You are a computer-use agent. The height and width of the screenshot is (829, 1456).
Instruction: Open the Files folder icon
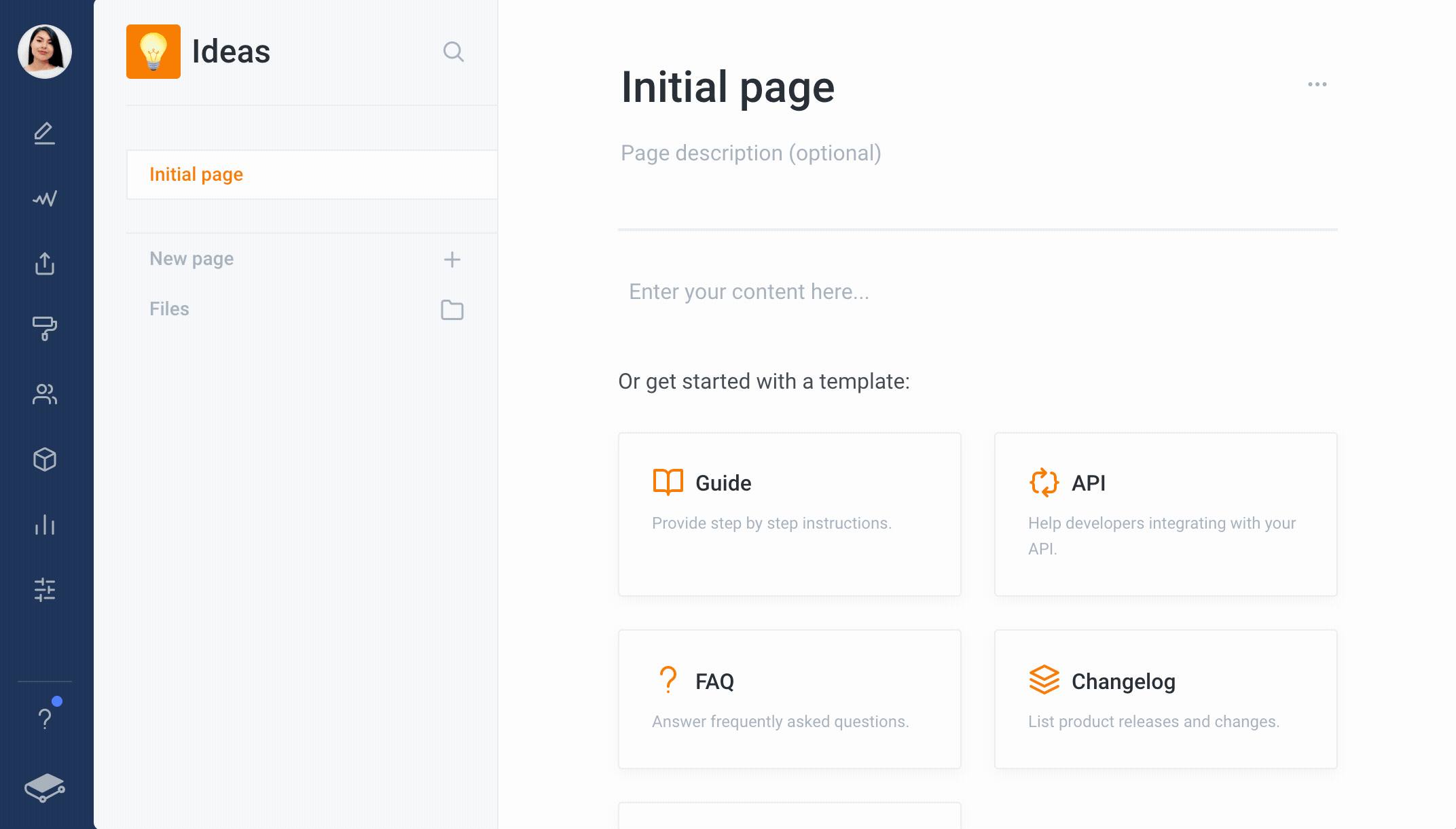coord(452,310)
